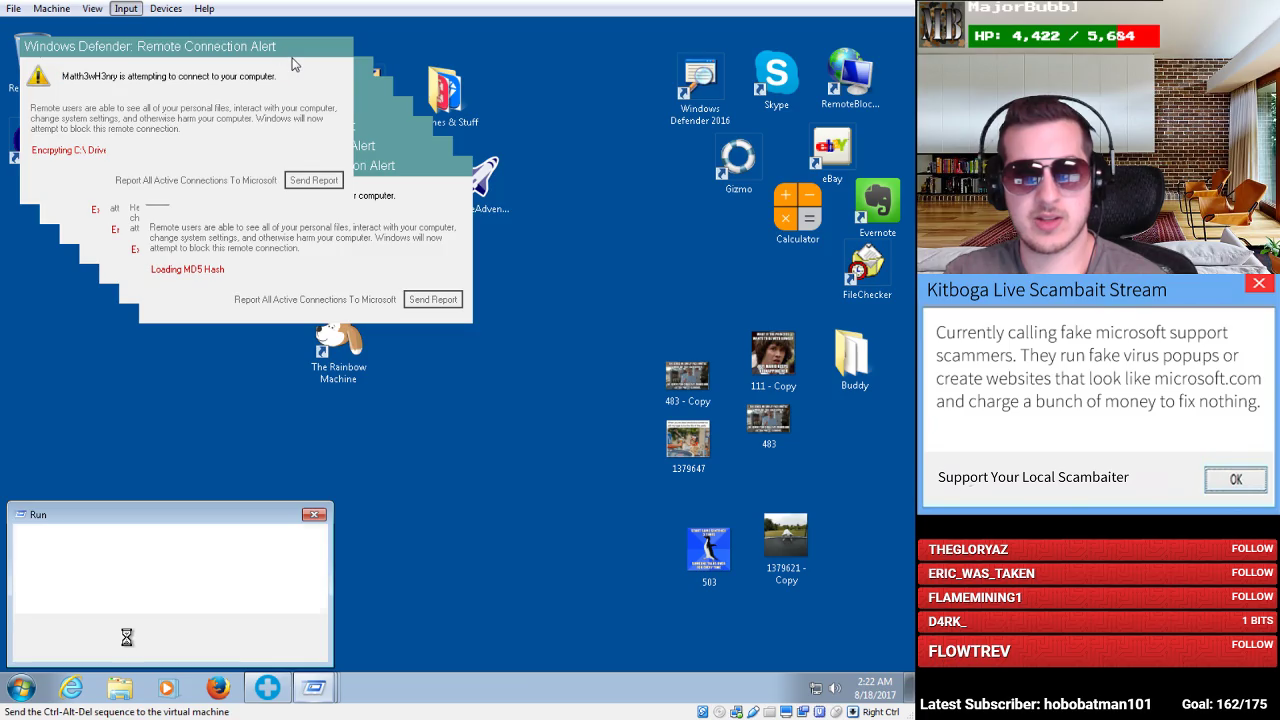
Task: Launch Firefox from the taskbar
Action: (x=218, y=688)
